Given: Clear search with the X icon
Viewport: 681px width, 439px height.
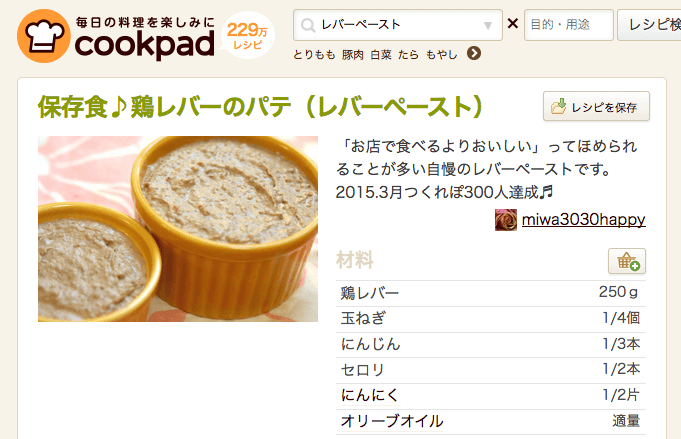Looking at the screenshot, I should pos(513,23).
